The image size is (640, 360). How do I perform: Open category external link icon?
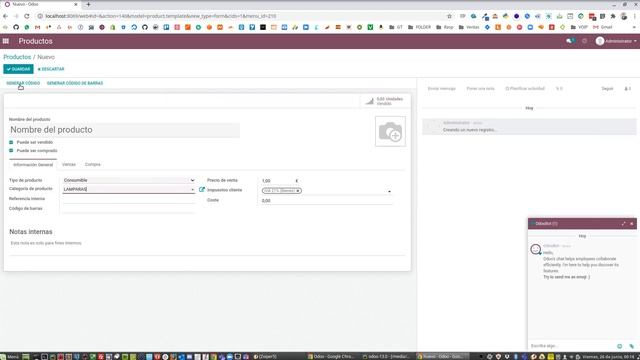pyautogui.click(x=202, y=190)
